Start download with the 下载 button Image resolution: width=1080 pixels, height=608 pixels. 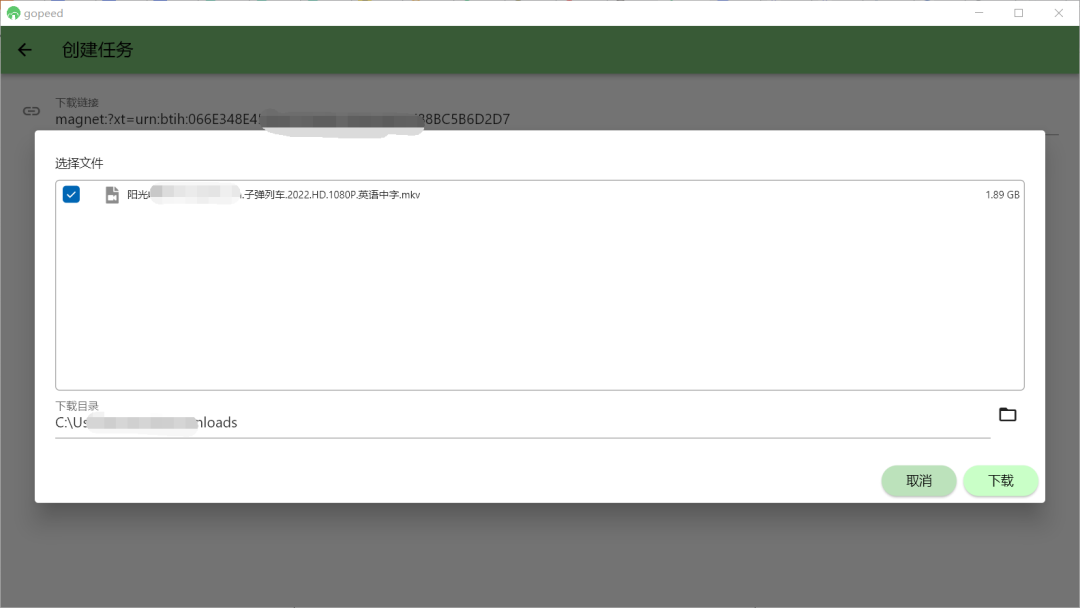1000,481
